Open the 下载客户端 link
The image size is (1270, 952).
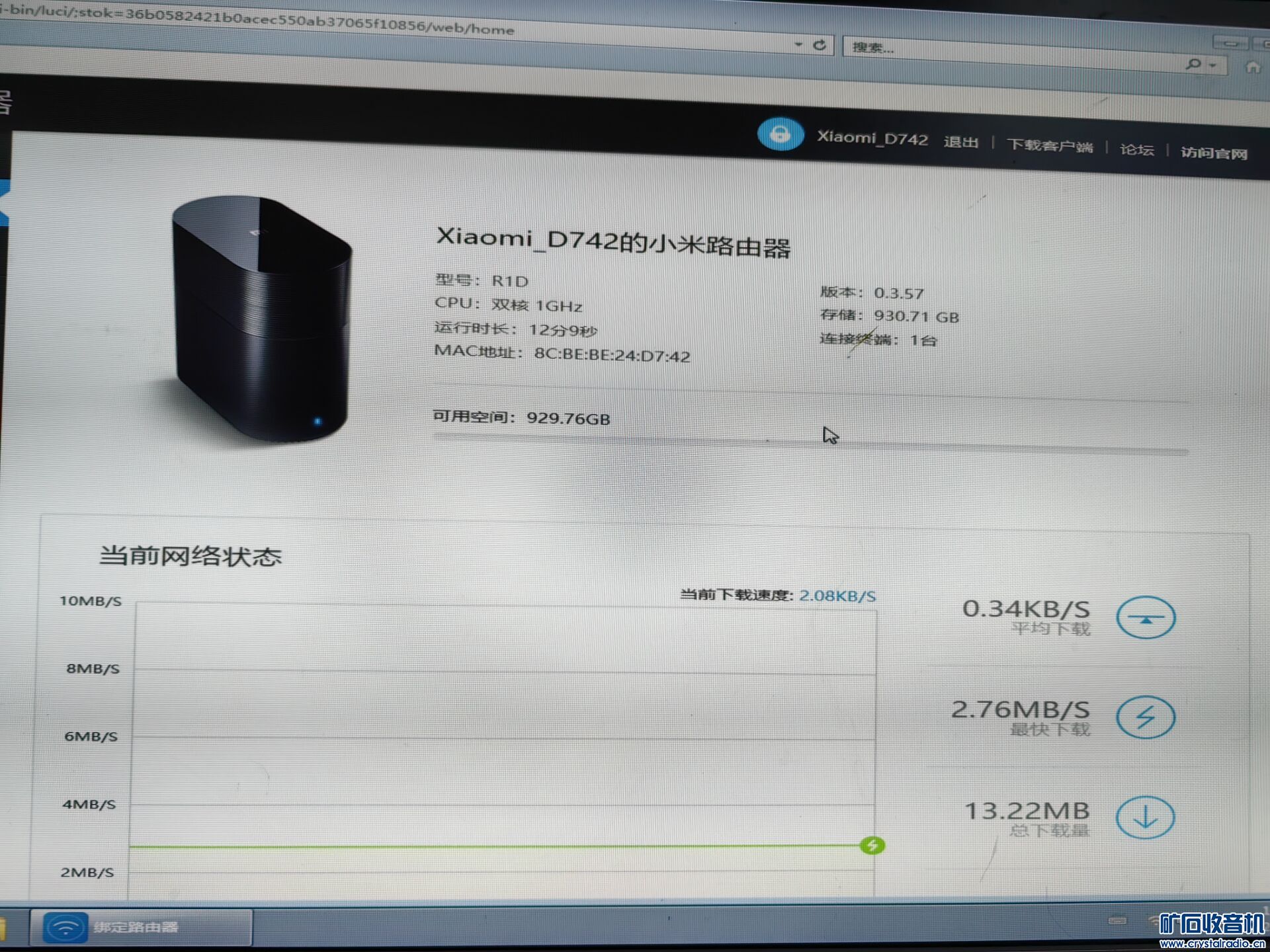[1050, 146]
